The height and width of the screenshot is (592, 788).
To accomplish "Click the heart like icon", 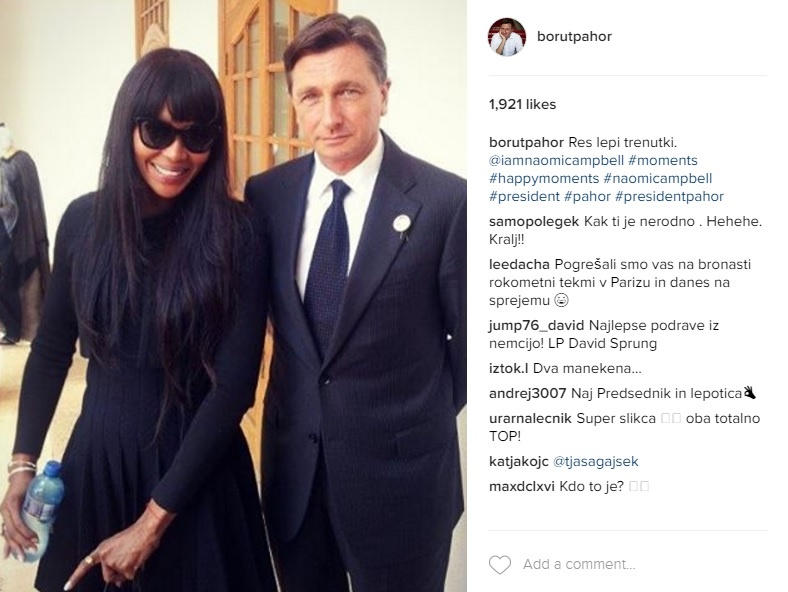I will pyautogui.click(x=500, y=564).
